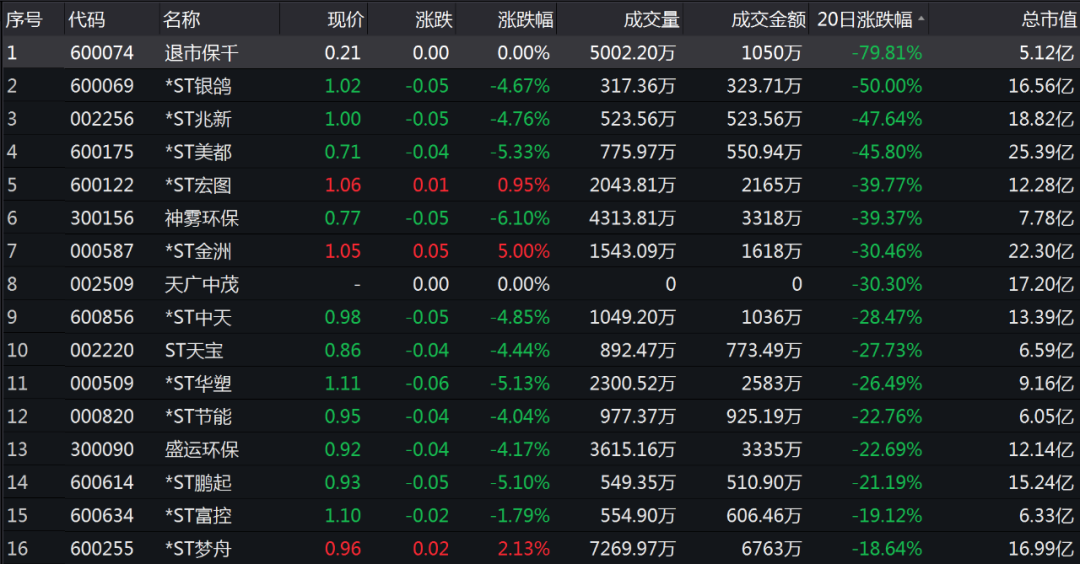Select the 退市保千 stock row
This screenshot has height=564, width=1080.
pos(540,52)
